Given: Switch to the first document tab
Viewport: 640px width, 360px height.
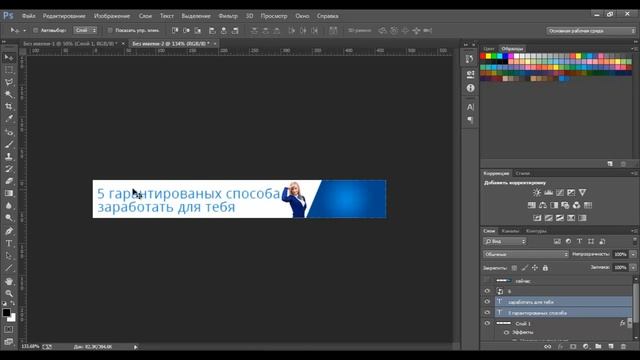Looking at the screenshot, I should (x=70, y=43).
